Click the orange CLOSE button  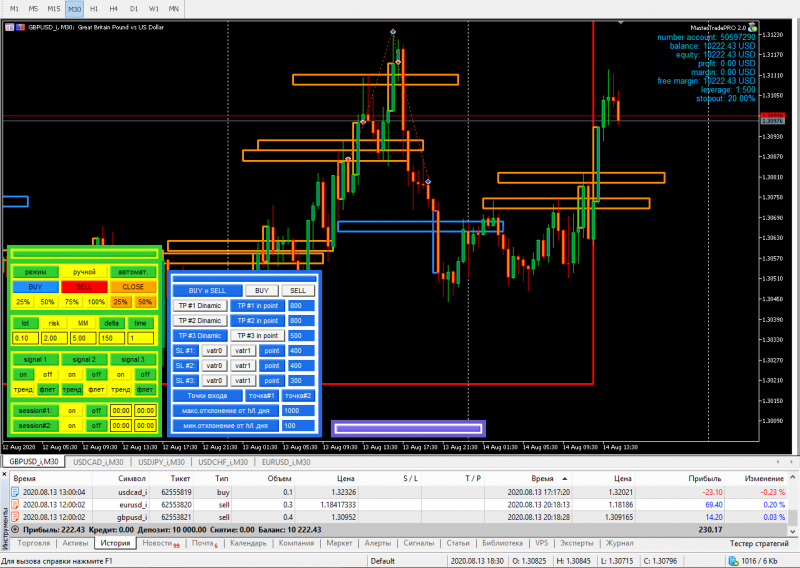pyautogui.click(x=133, y=287)
